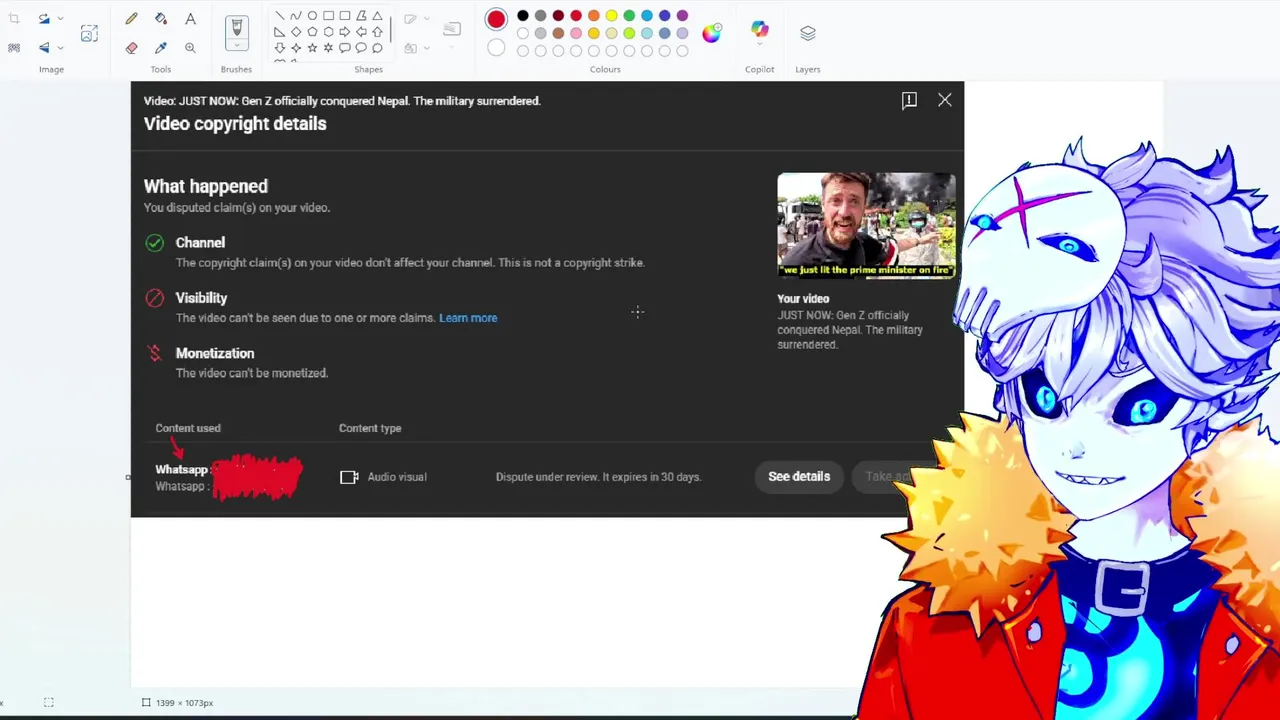Select the current brush in Brushes
The width and height of the screenshot is (1280, 720).
(x=236, y=28)
